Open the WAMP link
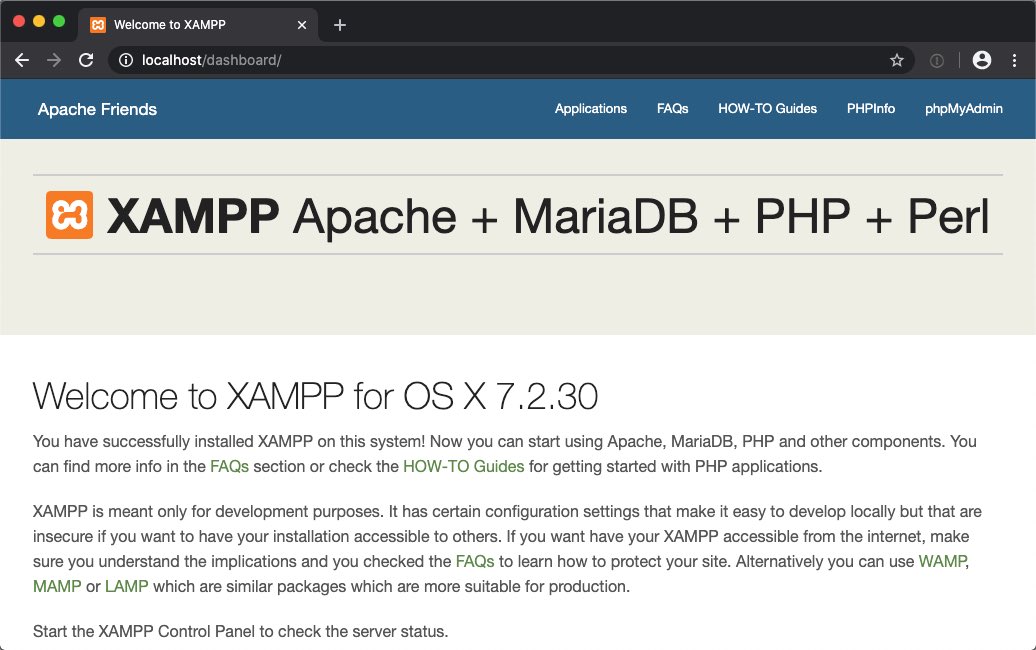This screenshot has height=650, width=1036. click(x=942, y=561)
